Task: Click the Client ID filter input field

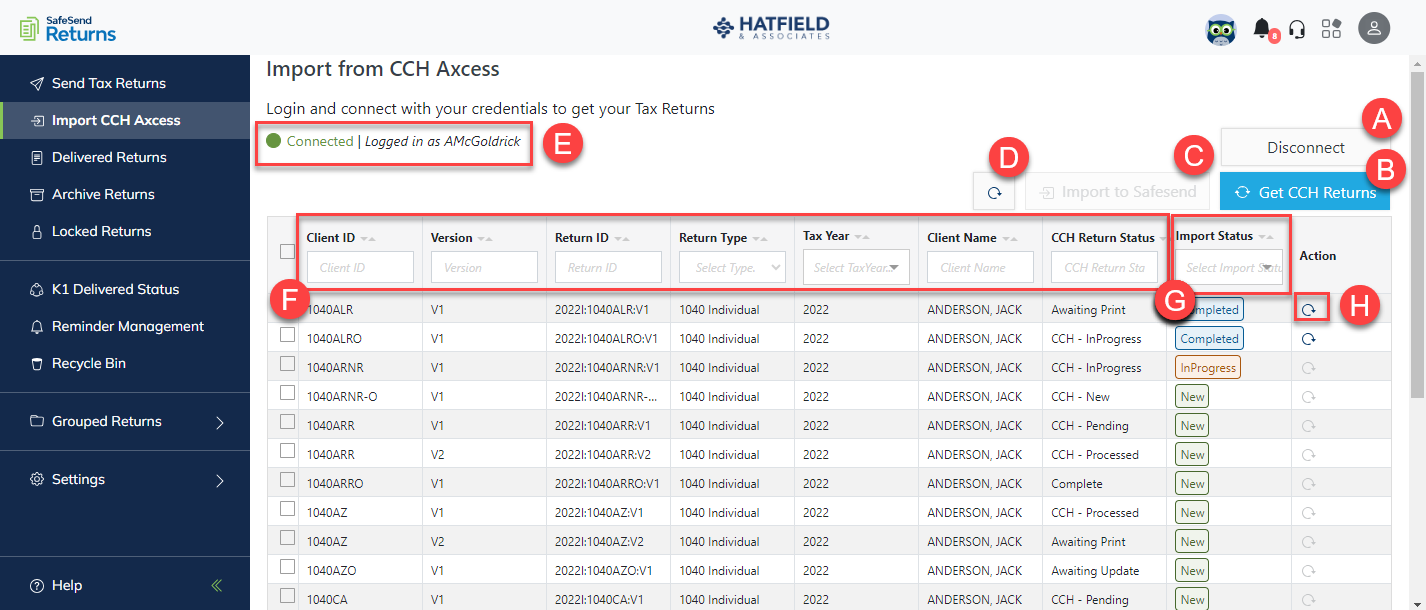Action: (x=359, y=267)
